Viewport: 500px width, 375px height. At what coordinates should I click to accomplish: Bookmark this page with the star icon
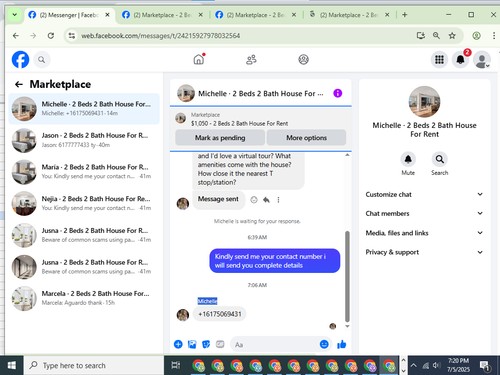coord(452,36)
